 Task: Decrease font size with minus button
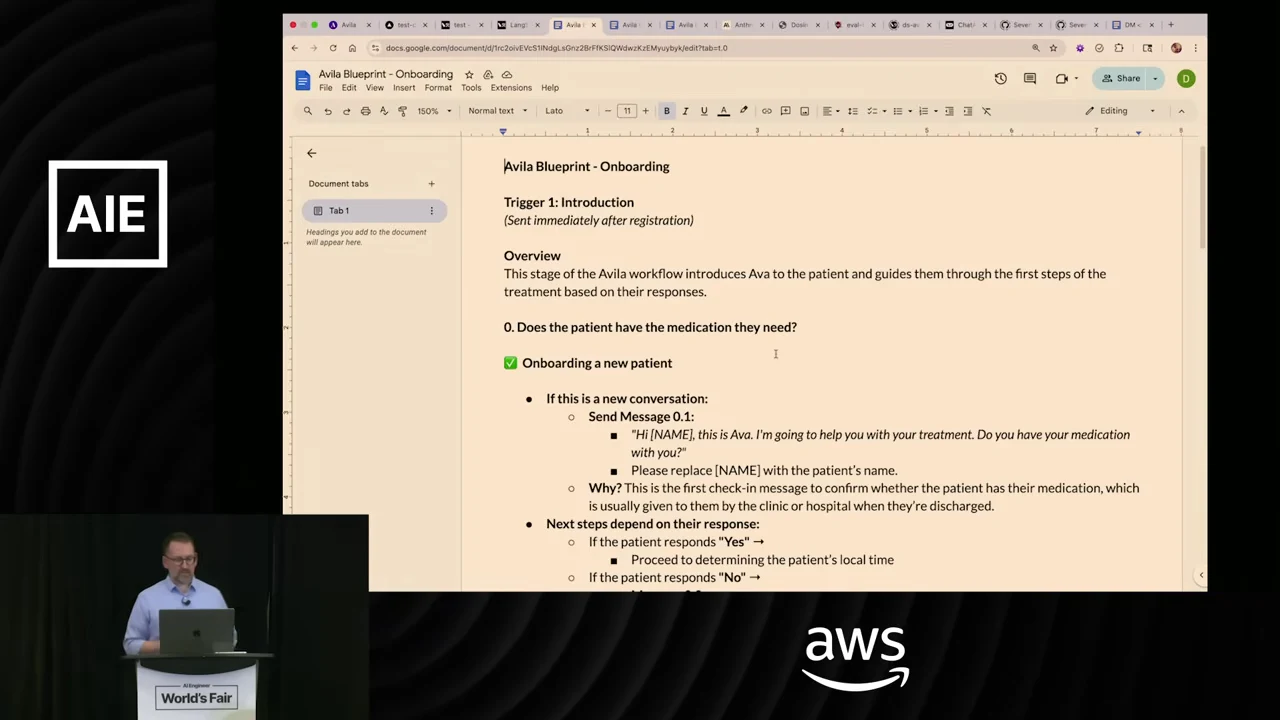(x=608, y=111)
